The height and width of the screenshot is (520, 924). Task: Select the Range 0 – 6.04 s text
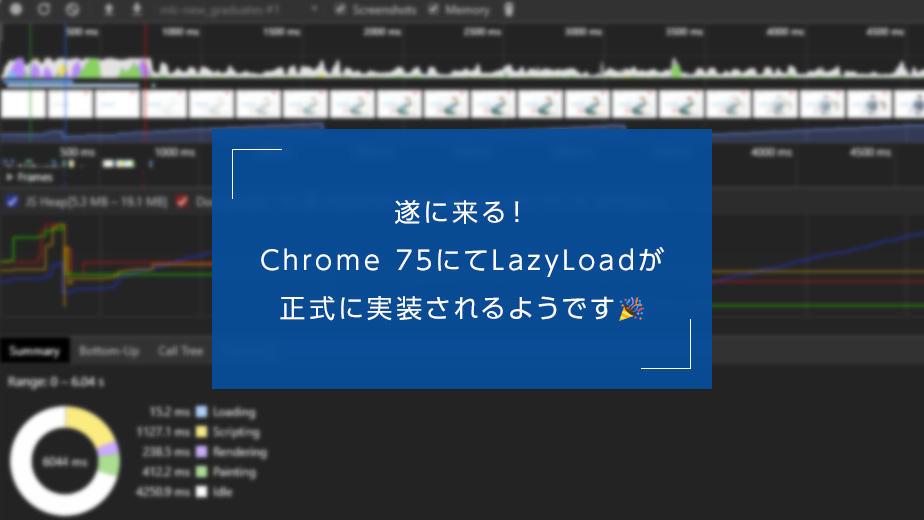coord(56,382)
